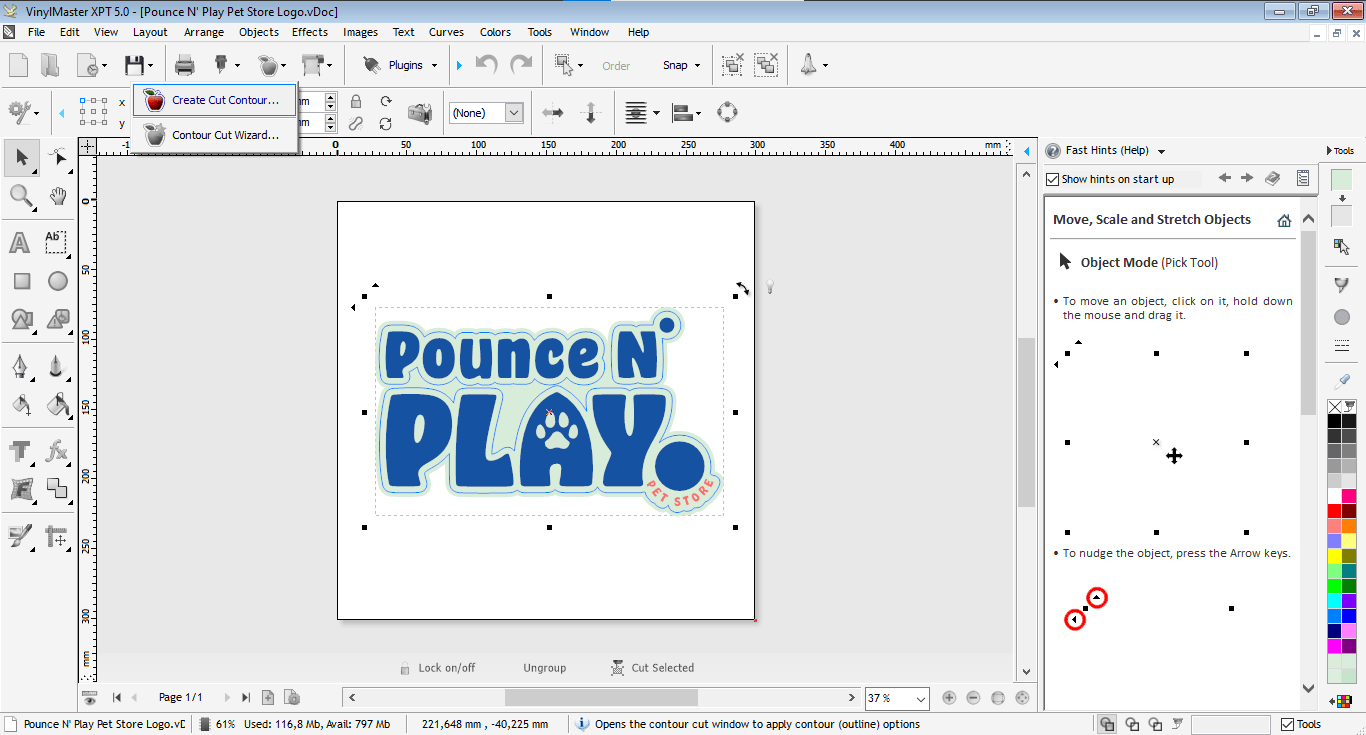This screenshot has width=1366, height=735.
Task: Select the Text A tool
Action: tap(20, 242)
